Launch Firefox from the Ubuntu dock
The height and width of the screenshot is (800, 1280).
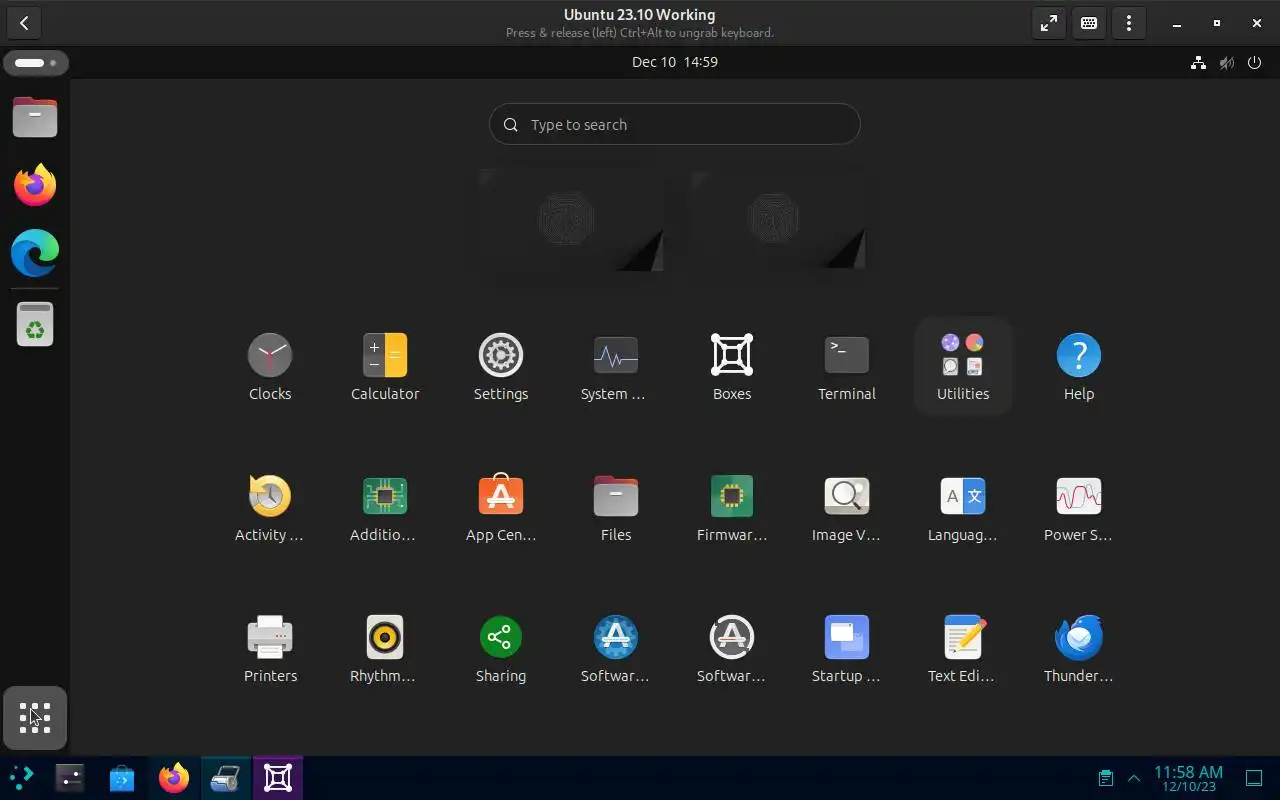(x=35, y=185)
